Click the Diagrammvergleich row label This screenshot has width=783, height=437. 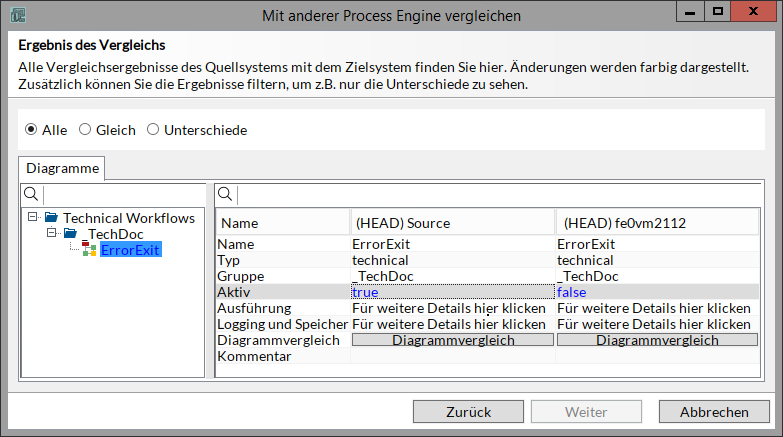coord(278,340)
